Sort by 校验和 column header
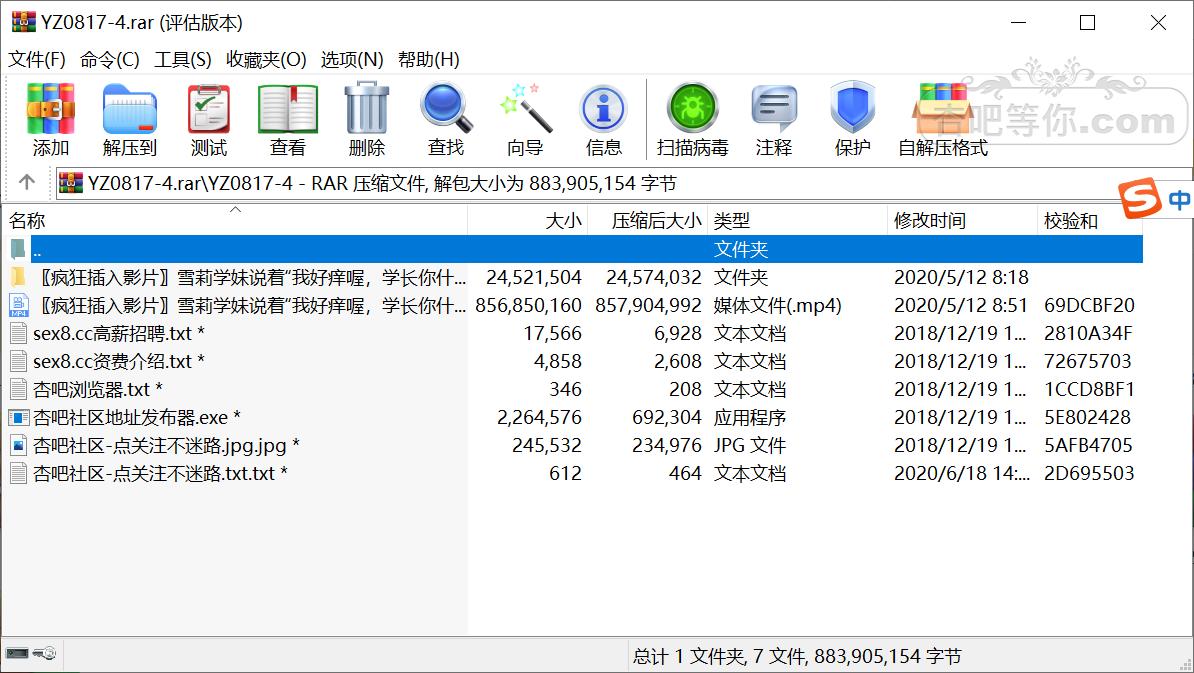The image size is (1194, 673). pos(1090,220)
